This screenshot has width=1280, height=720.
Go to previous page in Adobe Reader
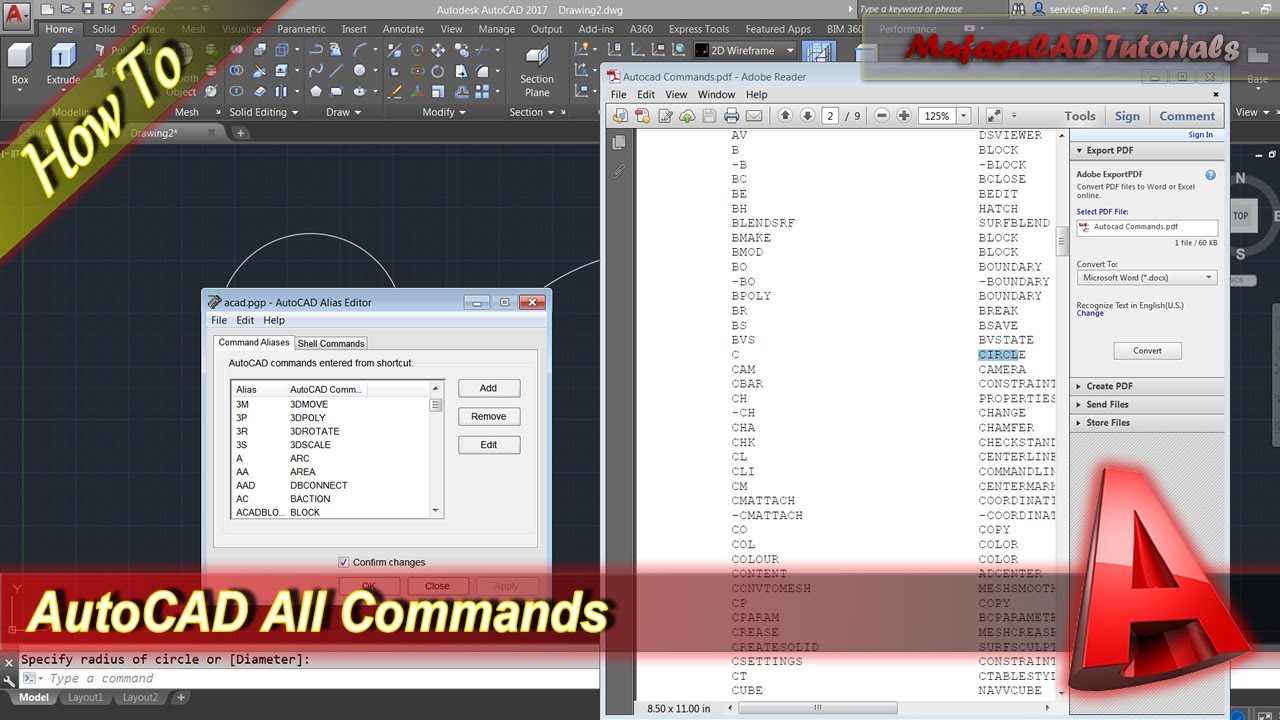[785, 116]
